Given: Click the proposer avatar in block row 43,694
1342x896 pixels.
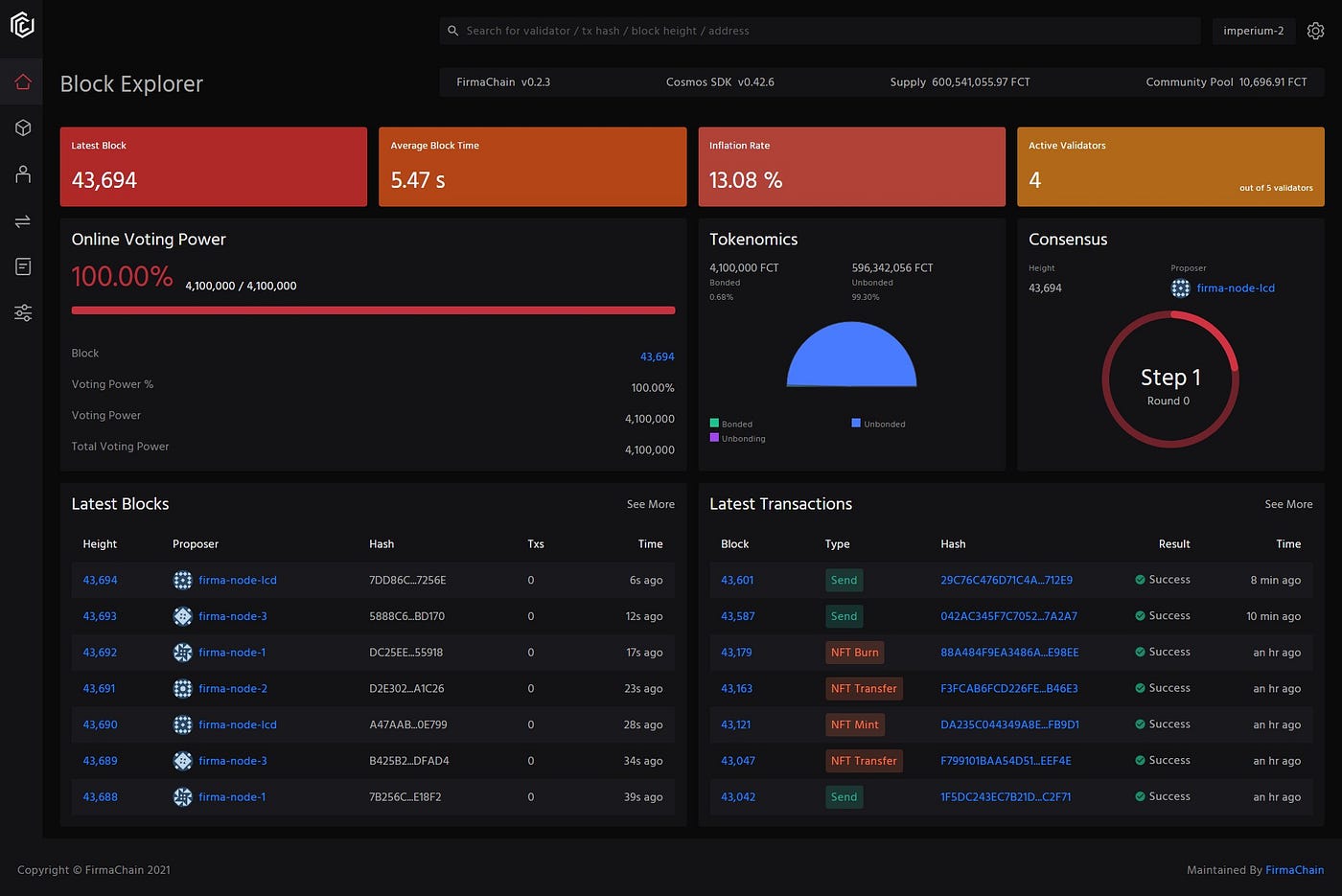Looking at the screenshot, I should point(182,580).
